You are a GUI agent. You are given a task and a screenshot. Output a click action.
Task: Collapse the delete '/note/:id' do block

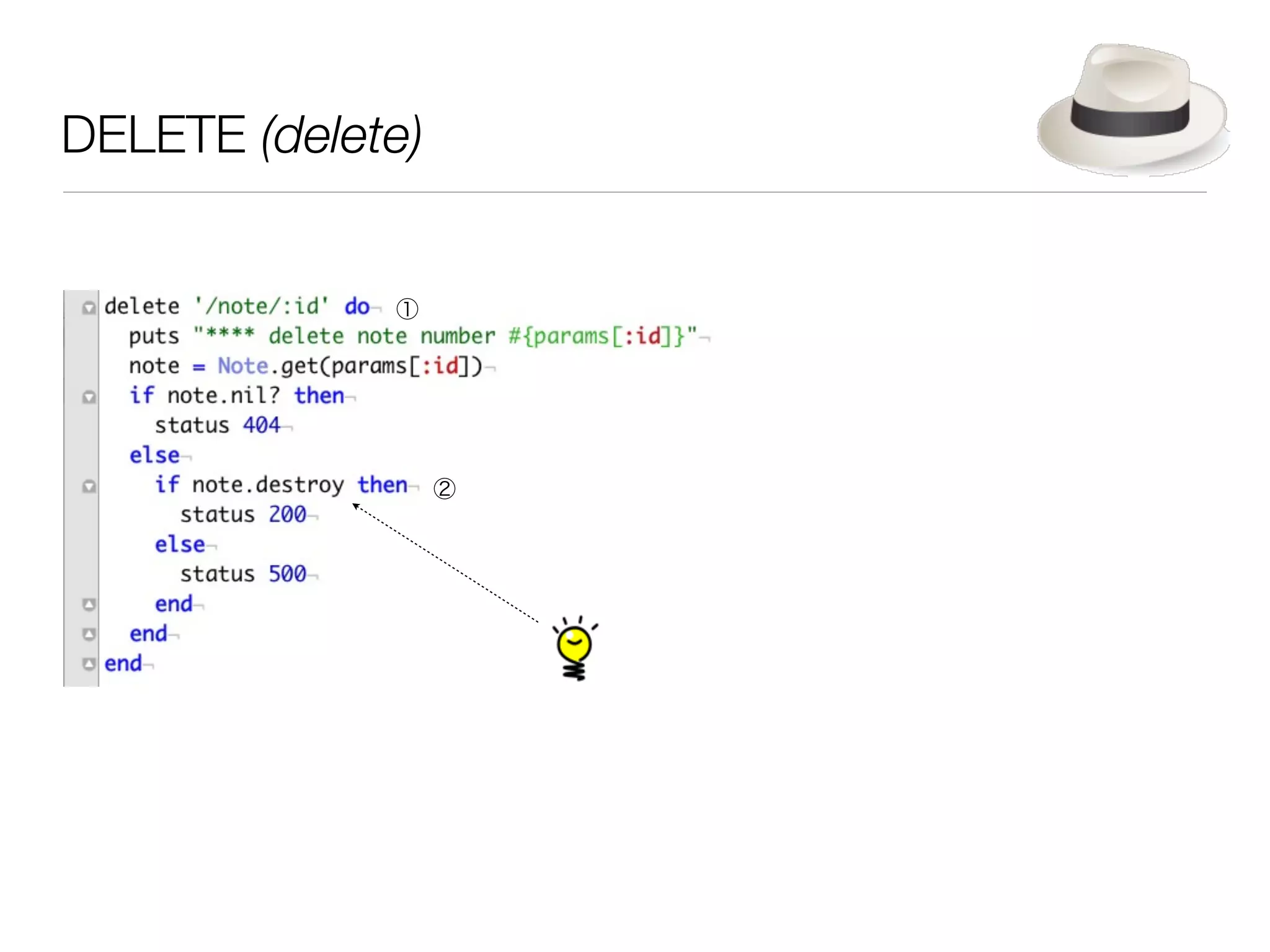[89, 308]
